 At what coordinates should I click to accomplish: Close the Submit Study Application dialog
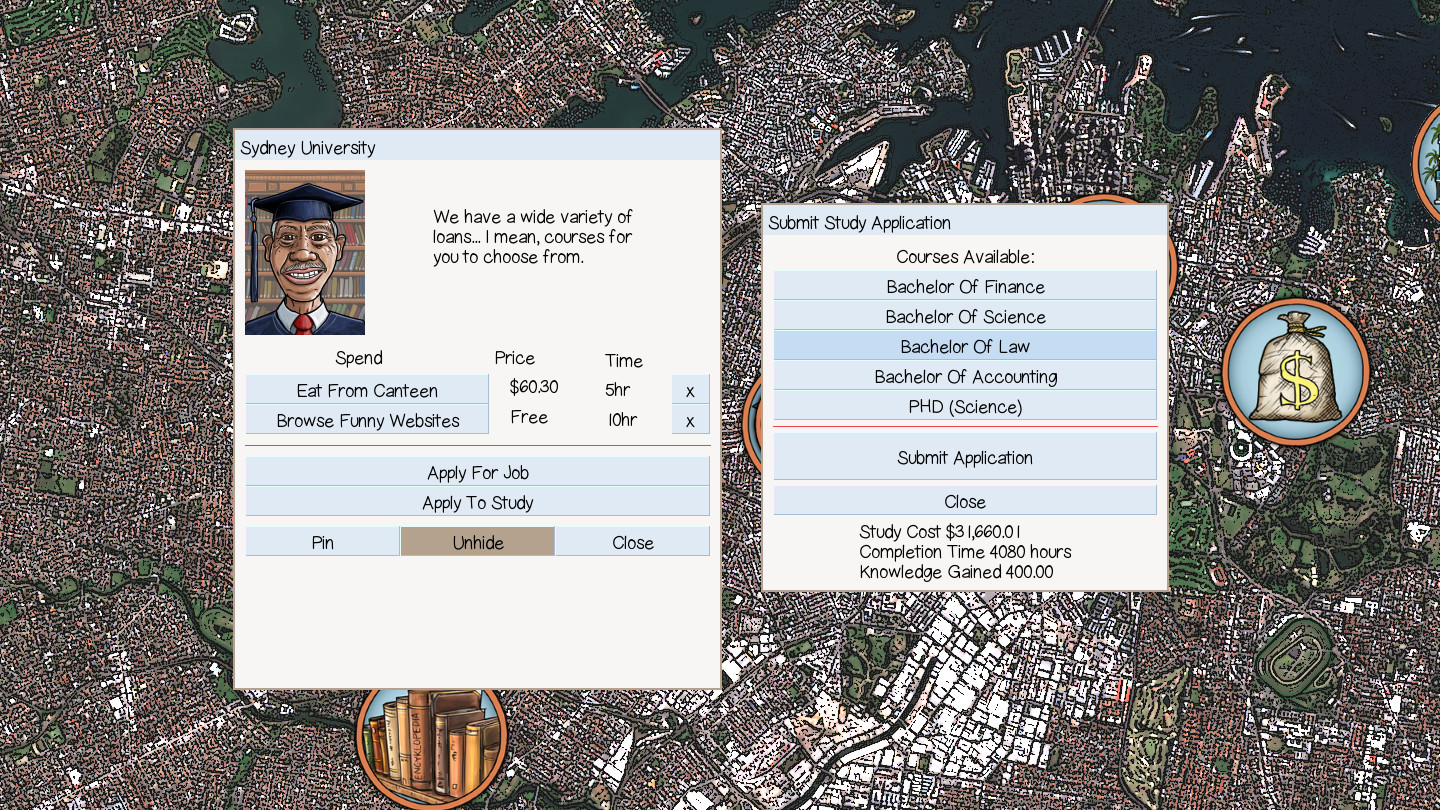tap(964, 501)
